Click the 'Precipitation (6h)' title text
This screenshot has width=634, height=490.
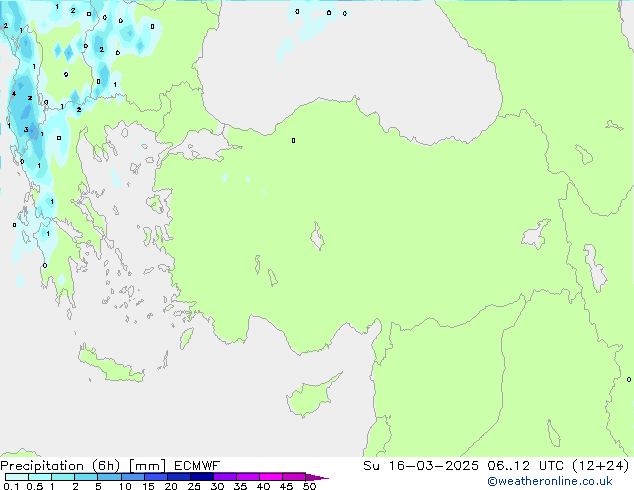60,466
